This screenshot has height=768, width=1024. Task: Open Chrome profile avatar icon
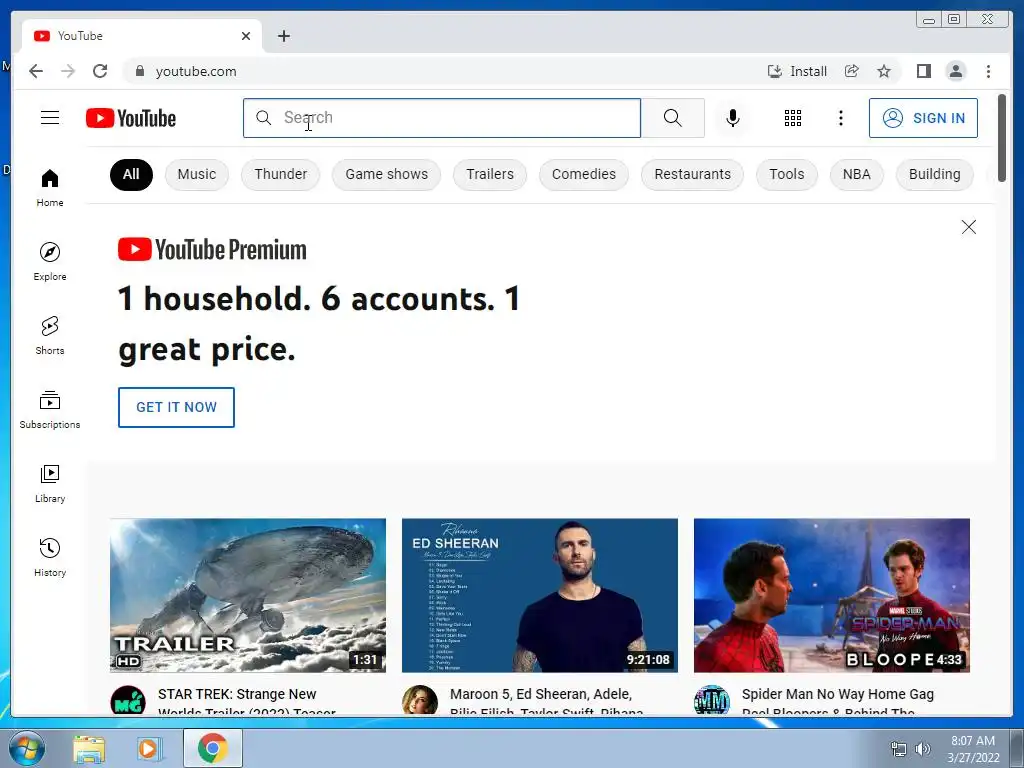point(955,71)
